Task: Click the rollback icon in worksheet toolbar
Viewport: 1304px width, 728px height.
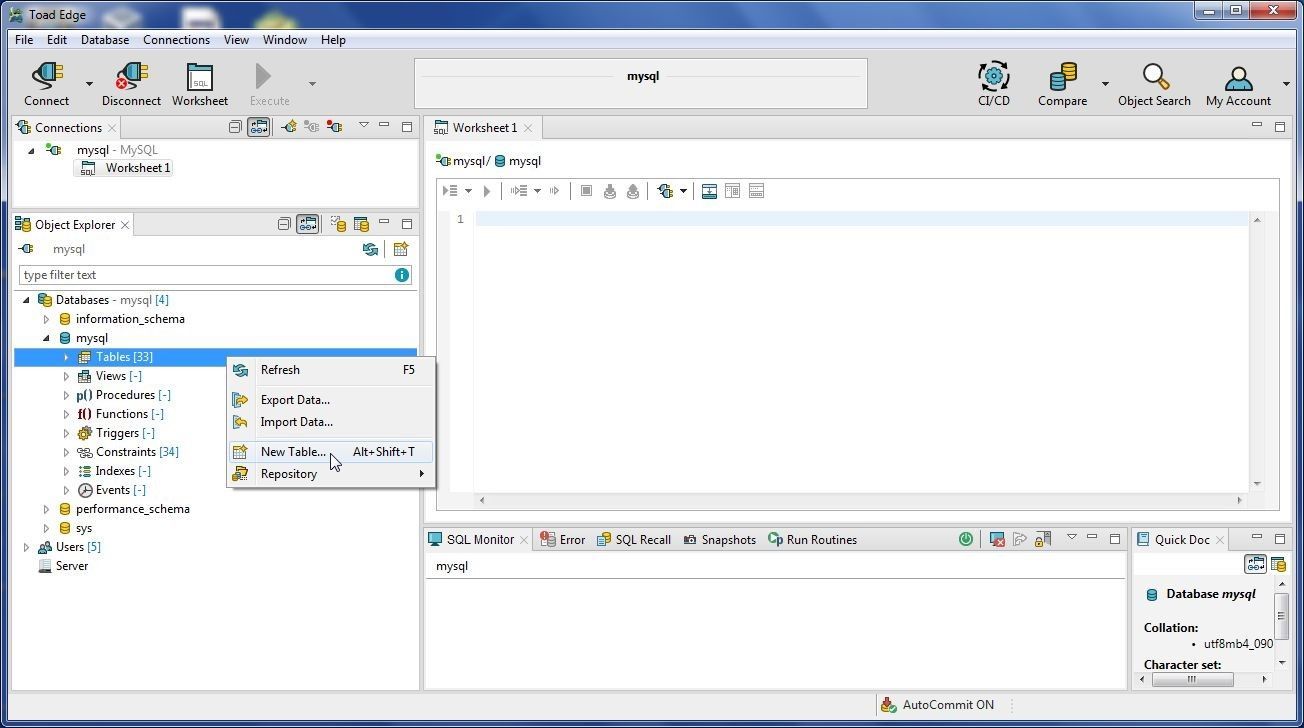Action: pos(632,191)
